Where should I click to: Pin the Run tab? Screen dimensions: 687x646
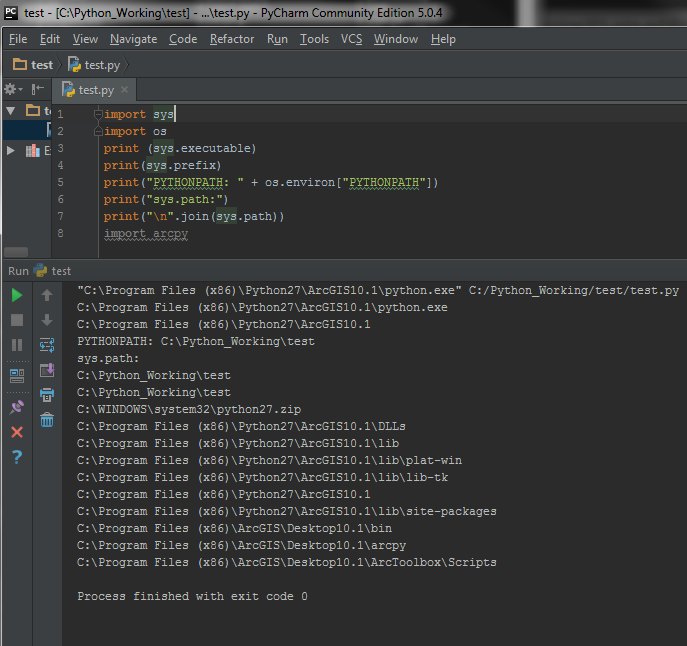tap(17, 407)
